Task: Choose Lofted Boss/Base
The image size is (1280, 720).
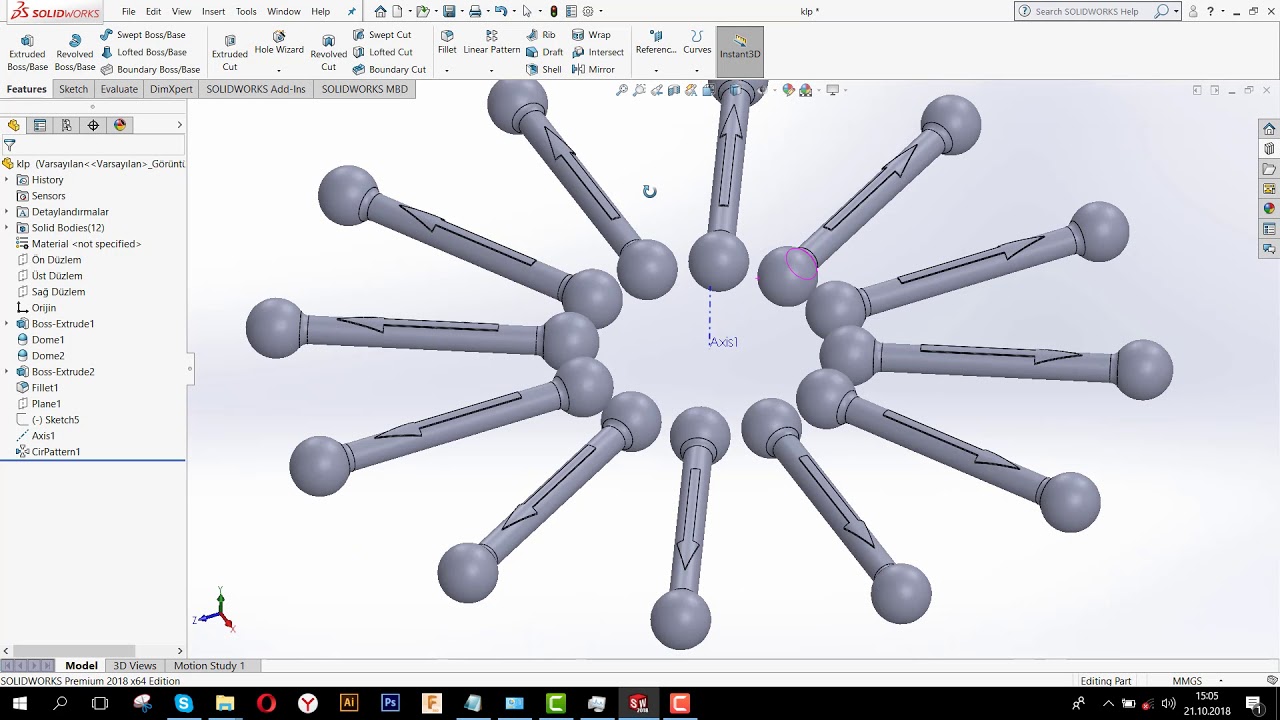Action: pyautogui.click(x=142, y=52)
